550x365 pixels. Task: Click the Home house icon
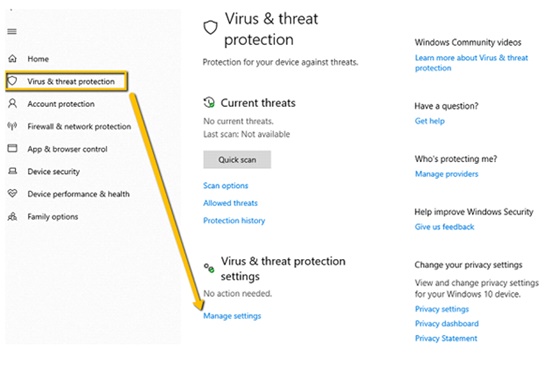pos(12,59)
